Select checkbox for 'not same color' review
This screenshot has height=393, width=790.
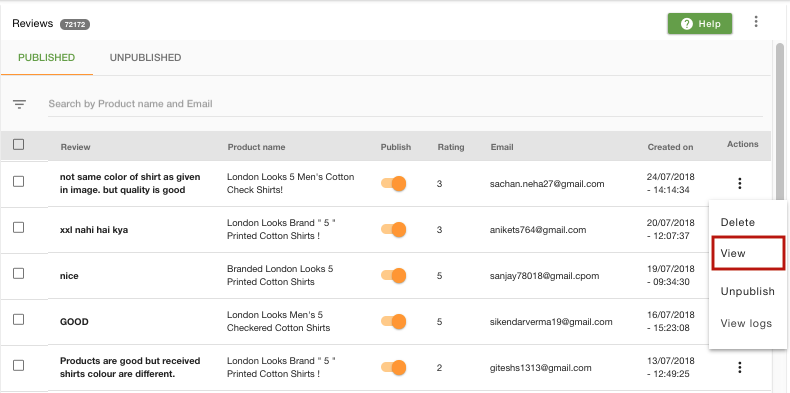tap(19, 181)
